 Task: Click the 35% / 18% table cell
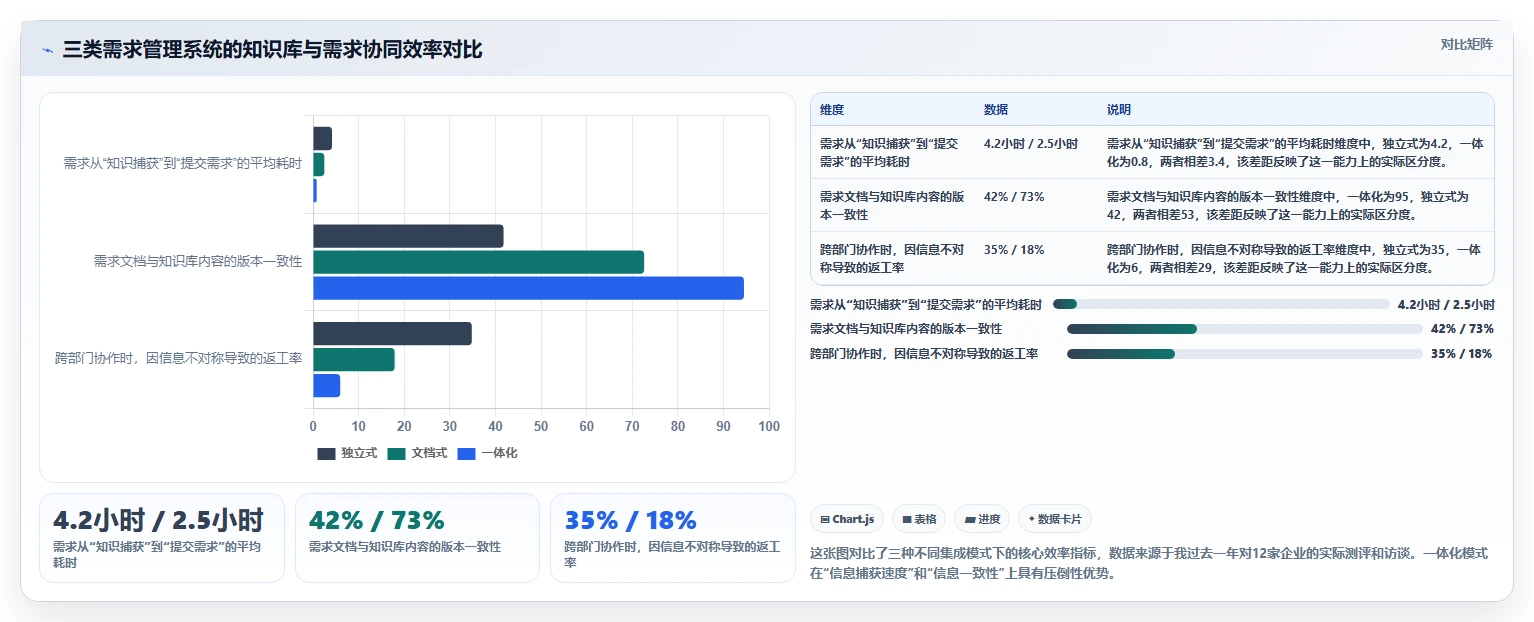(x=1014, y=250)
